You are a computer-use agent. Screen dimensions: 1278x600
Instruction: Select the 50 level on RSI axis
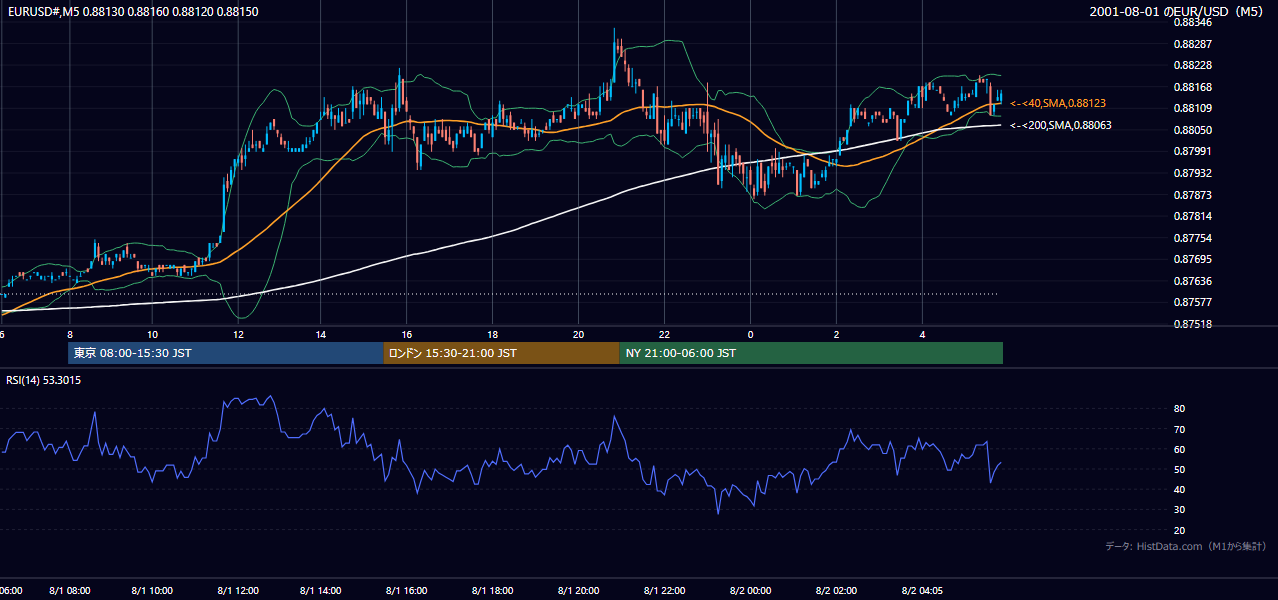point(1179,470)
